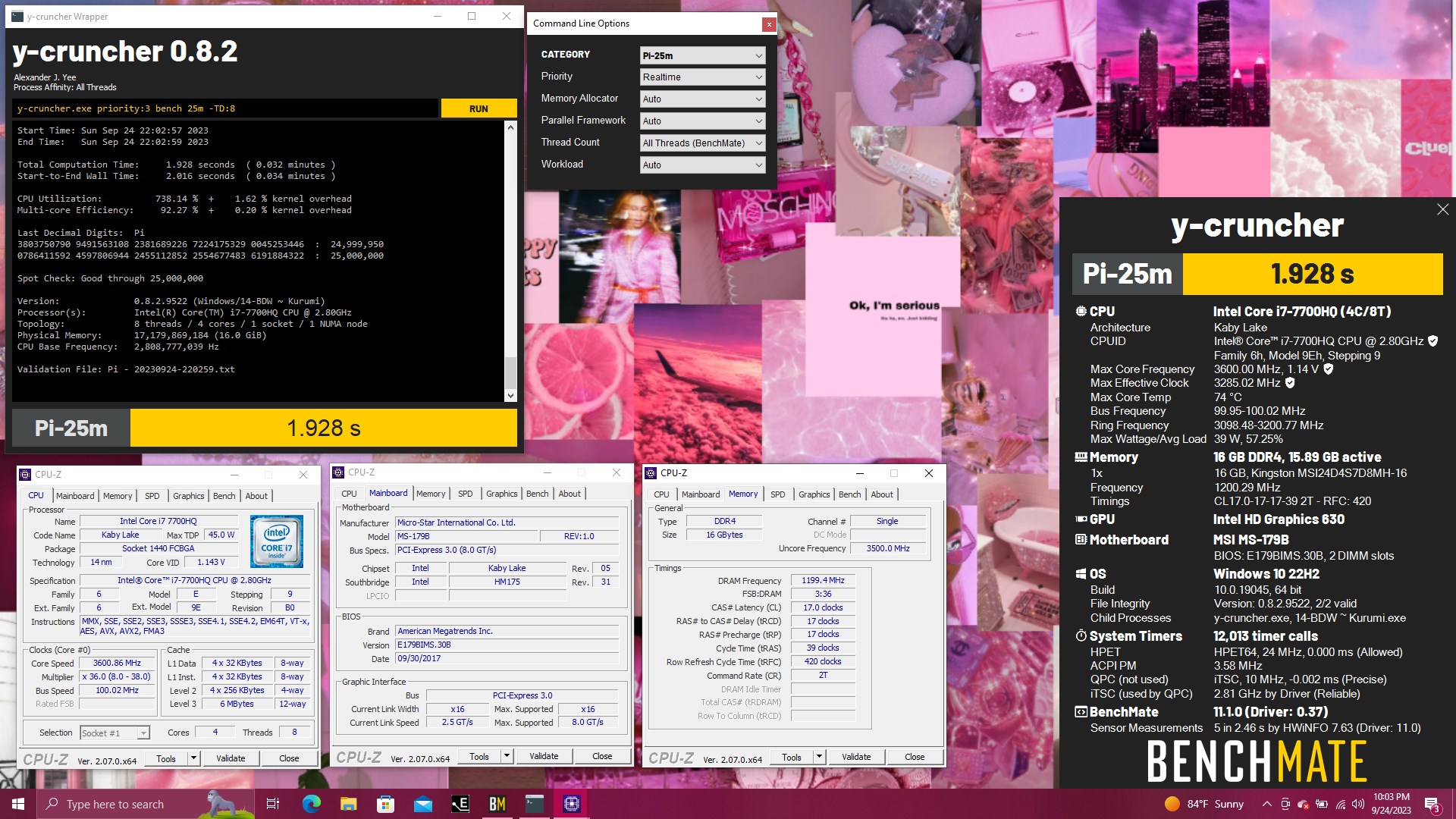Select the About tab in left CPU-Z window
Screen dimensions: 1456x819
tap(256, 496)
